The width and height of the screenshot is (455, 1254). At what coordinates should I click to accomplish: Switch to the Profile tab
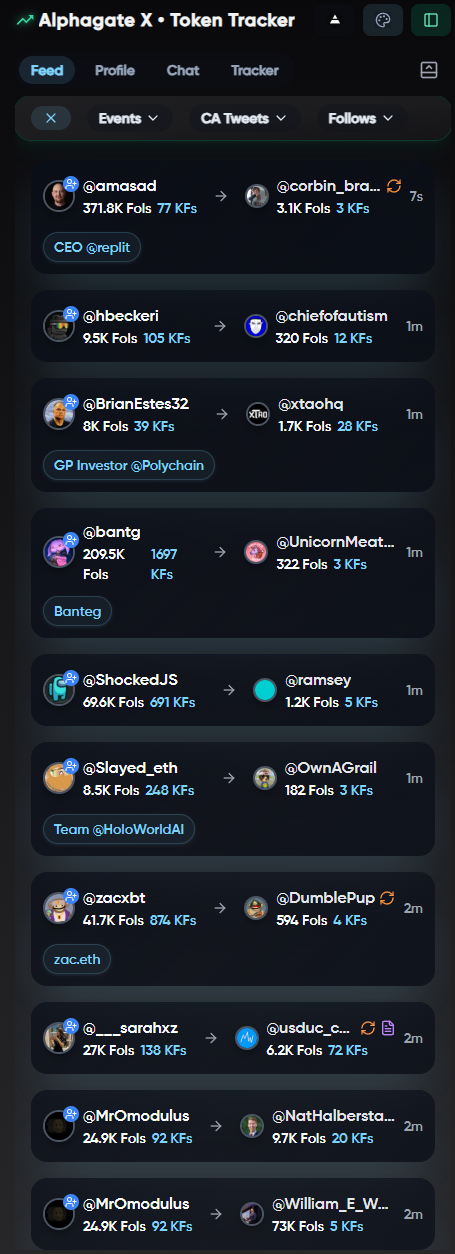point(115,70)
